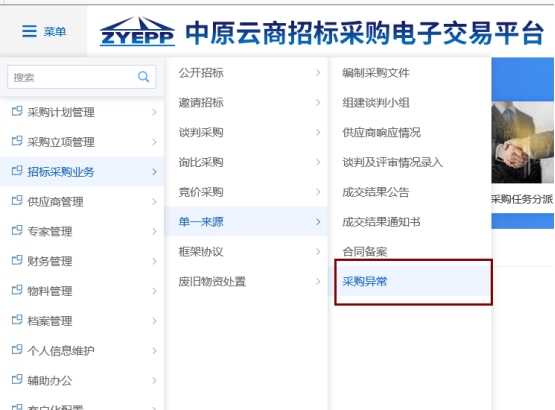555x410 pixels.
Task: Click icon beside 档案管理
Action: [17, 320]
